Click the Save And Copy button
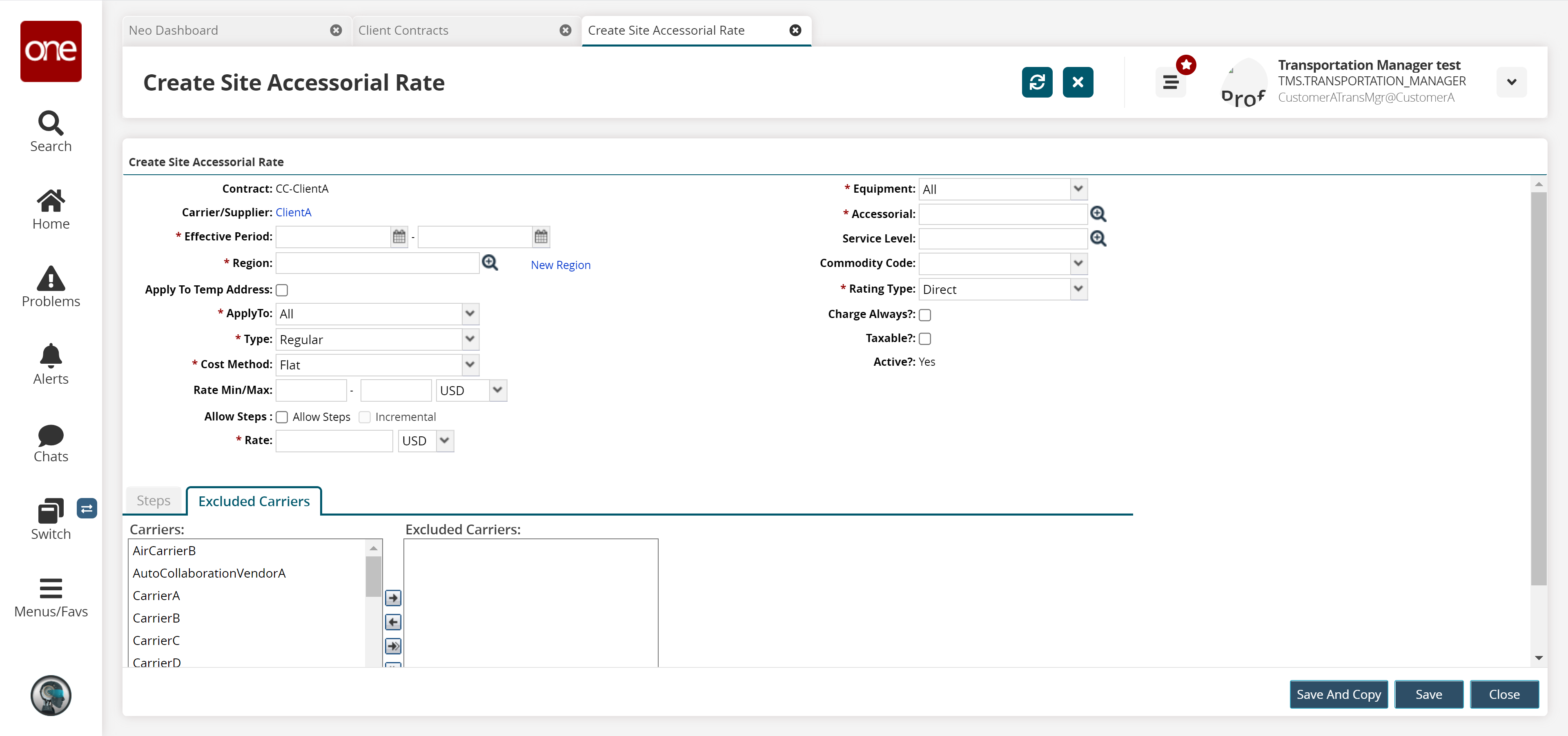This screenshot has height=736, width=1568. pyautogui.click(x=1338, y=694)
